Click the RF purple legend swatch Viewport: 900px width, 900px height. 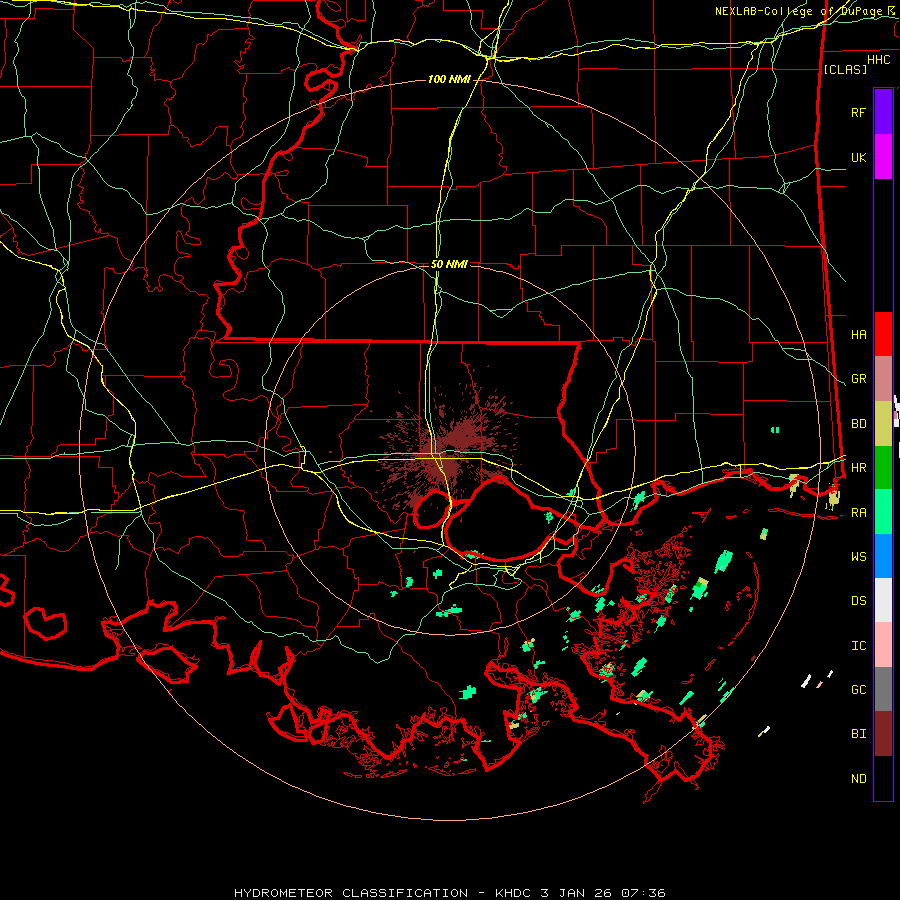pos(883,112)
